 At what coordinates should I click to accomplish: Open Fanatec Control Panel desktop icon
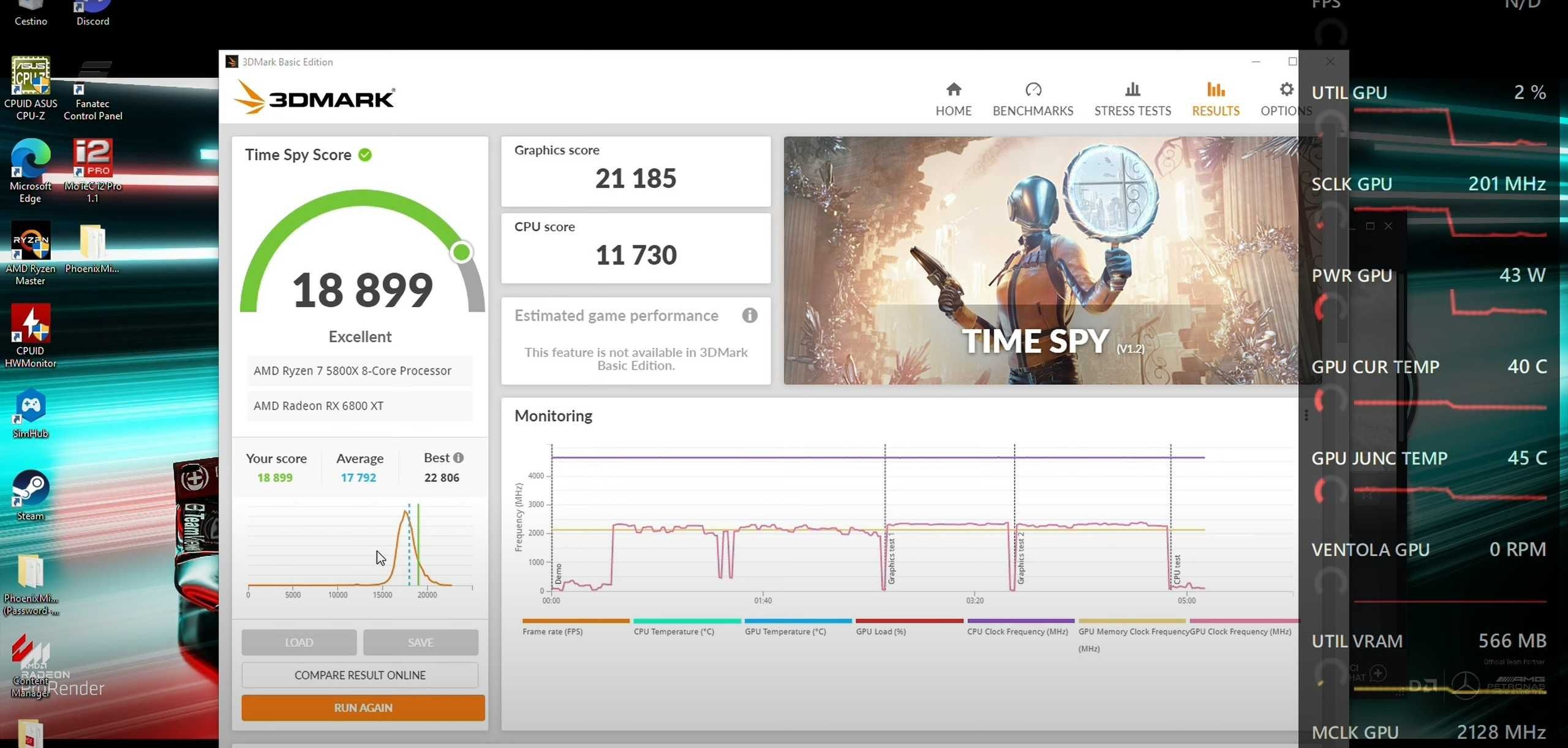tap(92, 90)
